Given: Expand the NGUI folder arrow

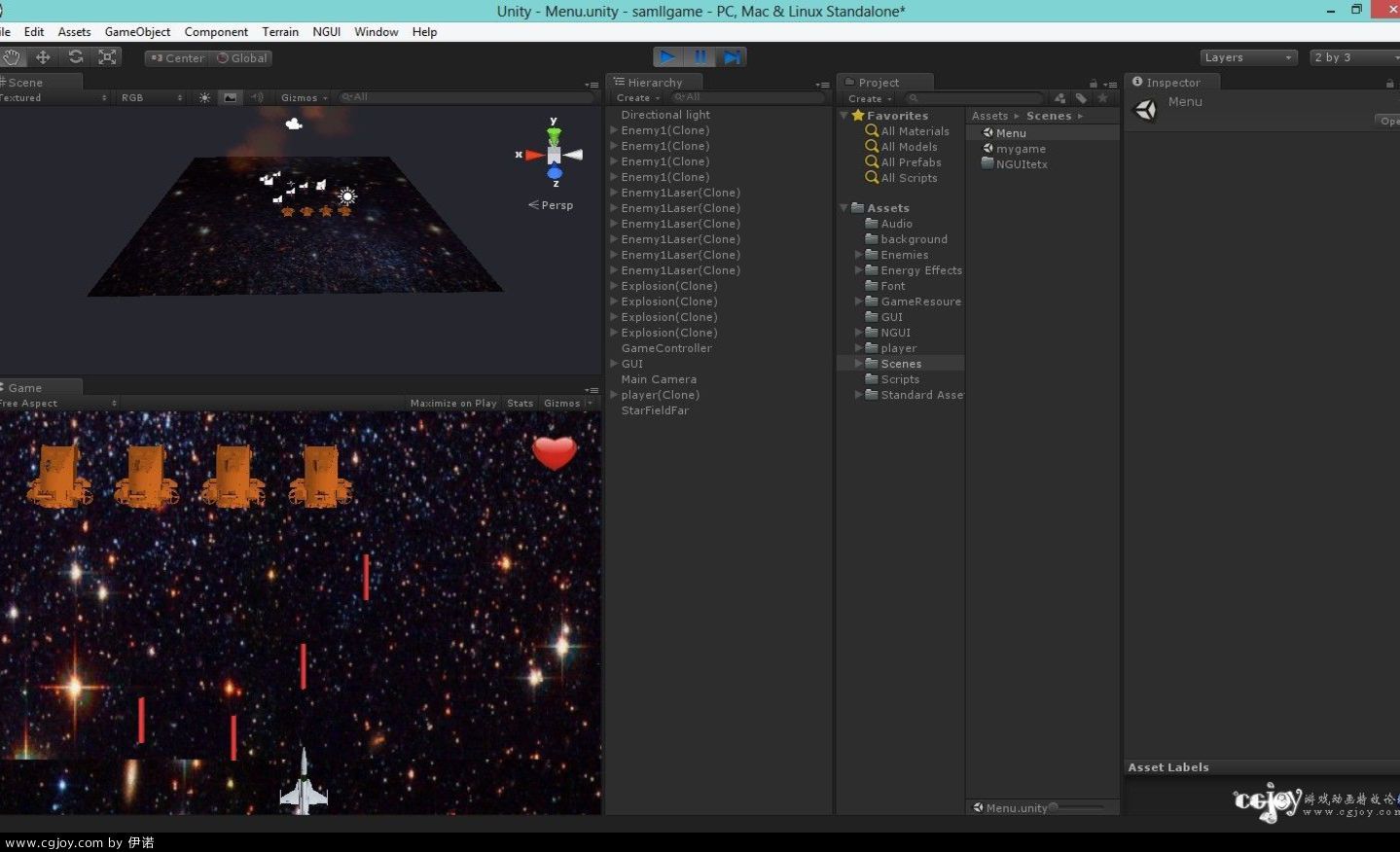Looking at the screenshot, I should (x=858, y=333).
